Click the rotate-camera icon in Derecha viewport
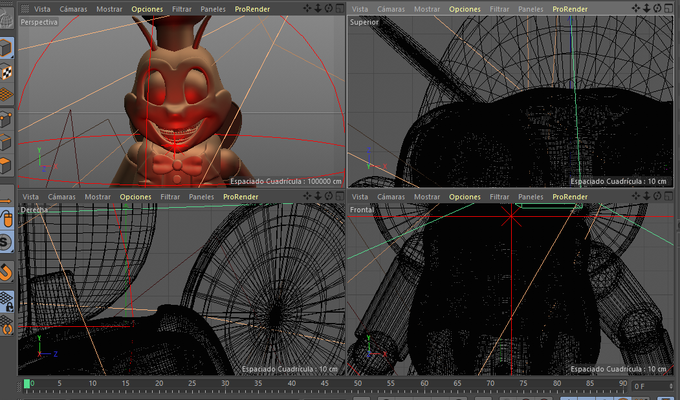Screen dimensions: 680x400 pos(329,196)
